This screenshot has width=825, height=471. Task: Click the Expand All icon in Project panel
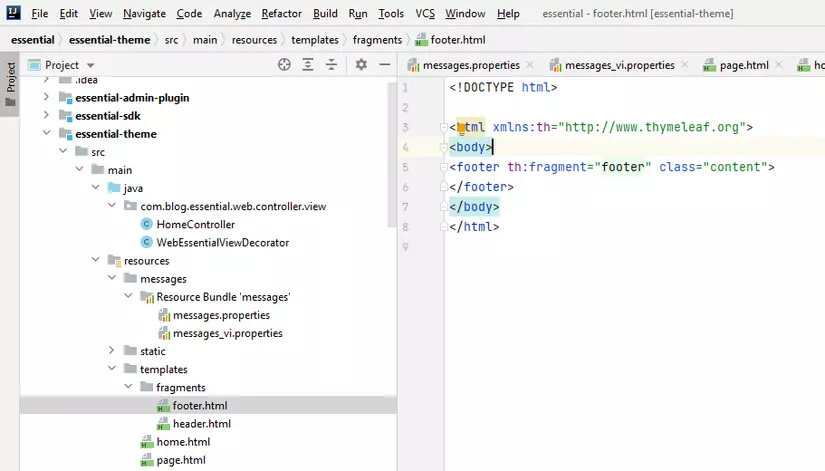point(308,65)
